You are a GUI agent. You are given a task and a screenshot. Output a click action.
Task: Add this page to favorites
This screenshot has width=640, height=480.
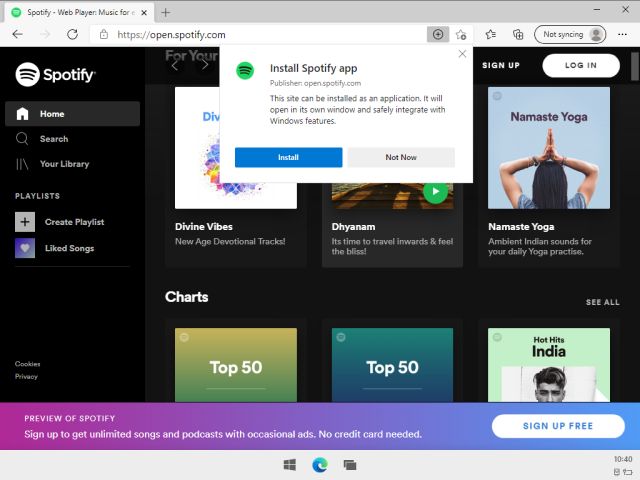[x=461, y=35]
